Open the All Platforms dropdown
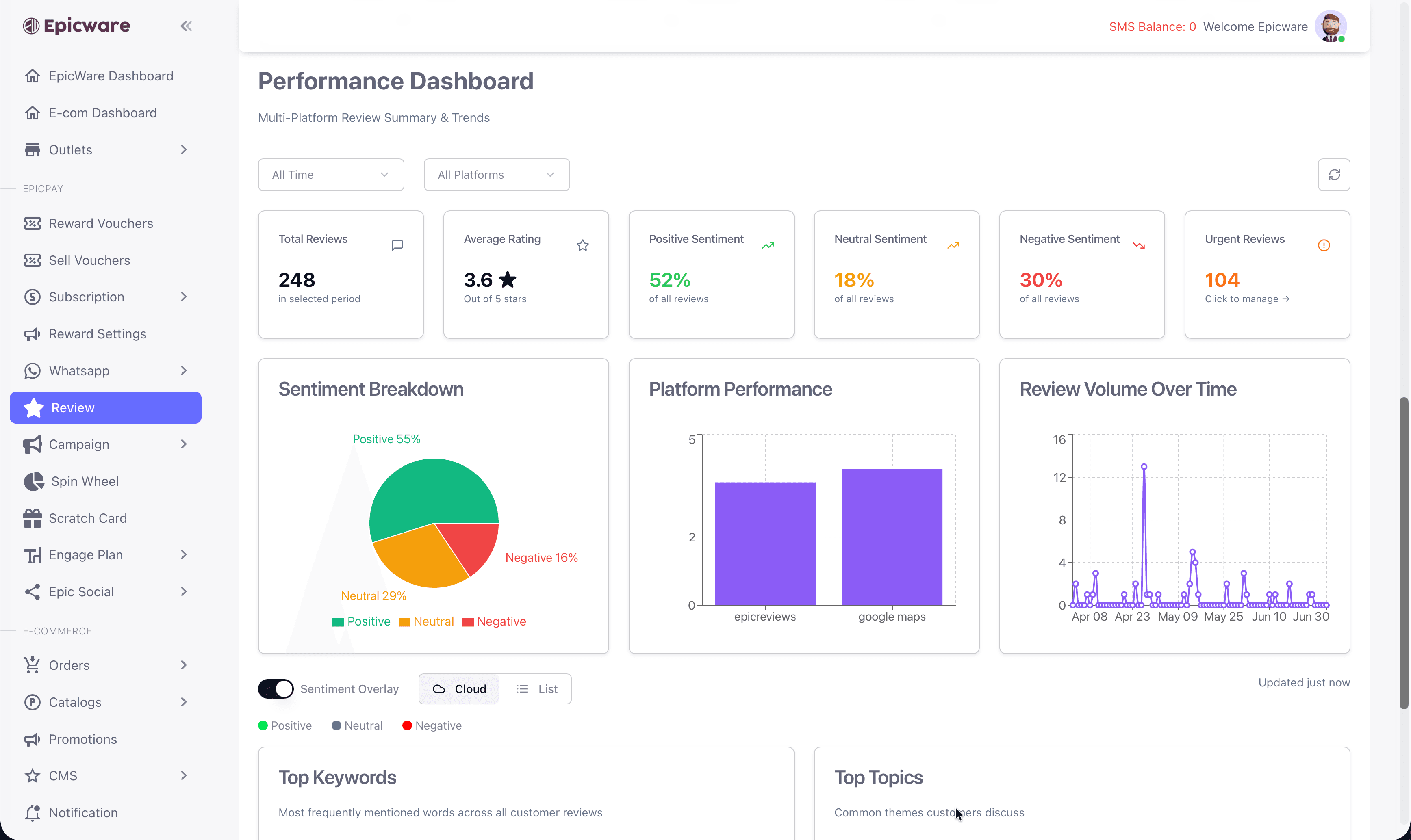The image size is (1411, 840). (x=497, y=175)
